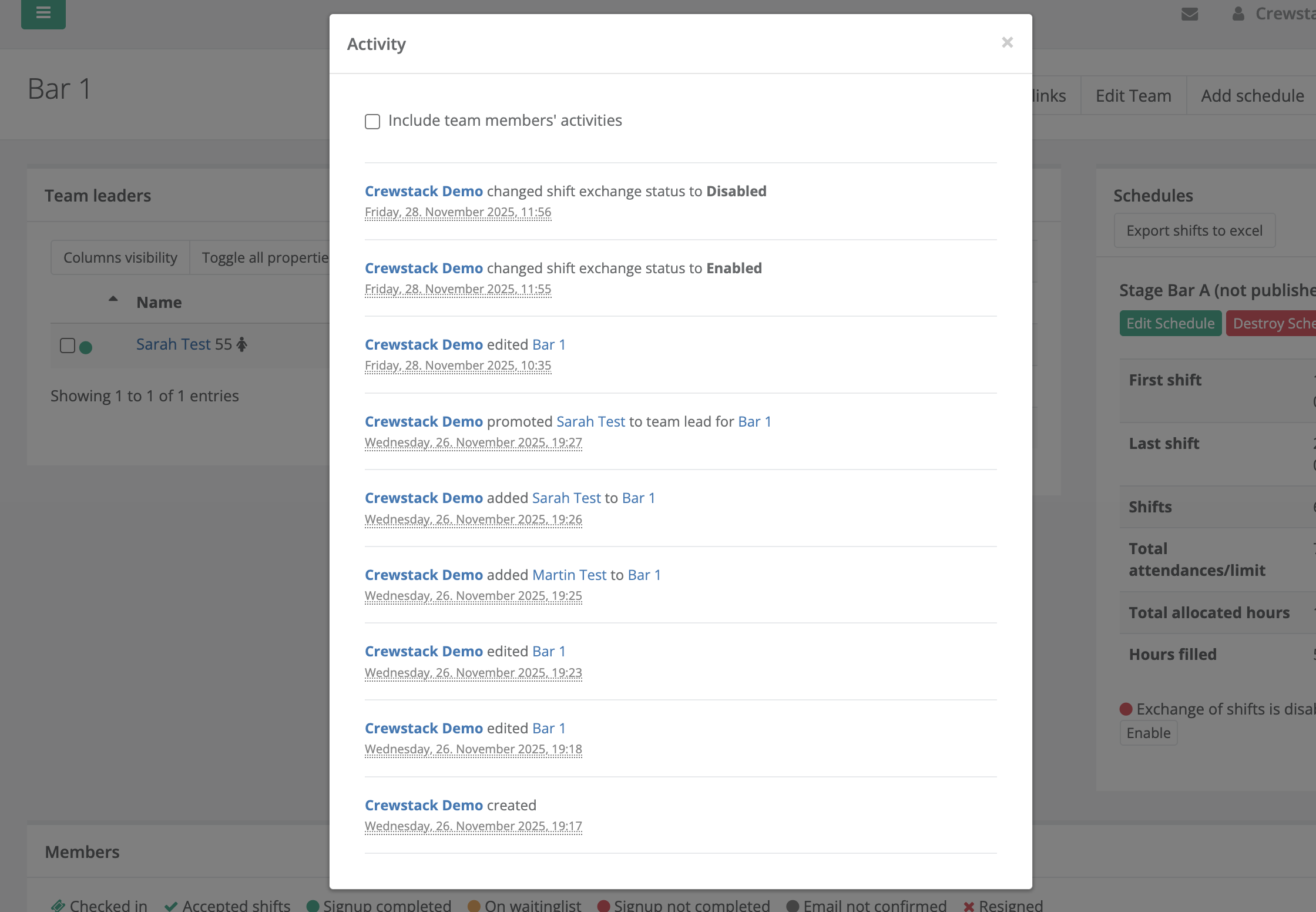Screen dimensions: 1316x912
Task: Click the red Exchange of shifts status dot
Action: pyautogui.click(x=1126, y=709)
